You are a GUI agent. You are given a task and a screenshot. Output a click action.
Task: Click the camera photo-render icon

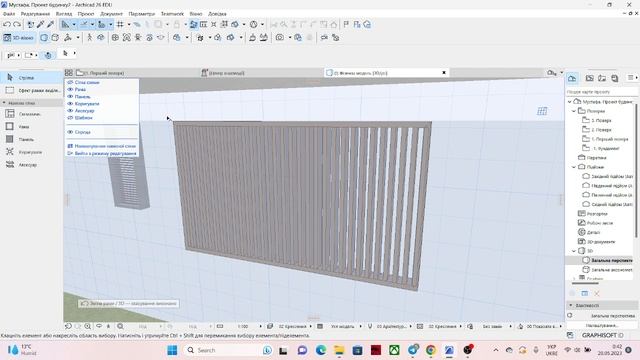pos(280,38)
